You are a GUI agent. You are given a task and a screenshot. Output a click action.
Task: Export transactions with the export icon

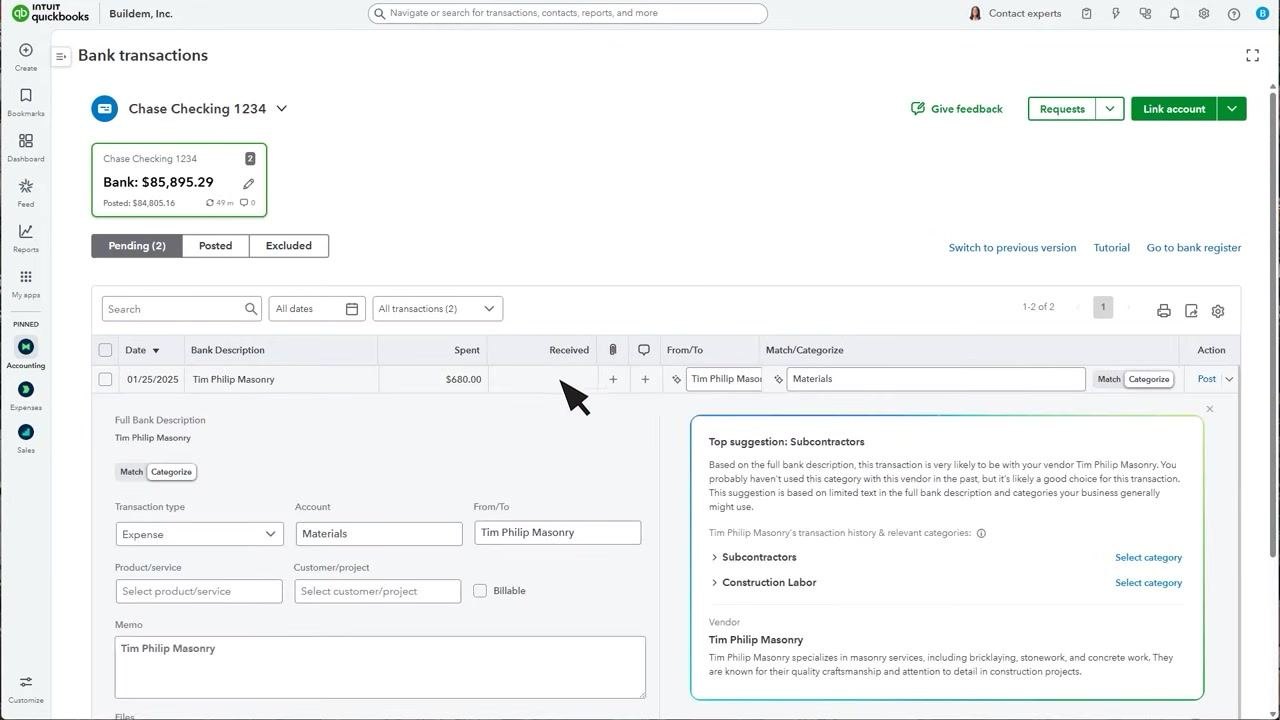(x=1191, y=311)
